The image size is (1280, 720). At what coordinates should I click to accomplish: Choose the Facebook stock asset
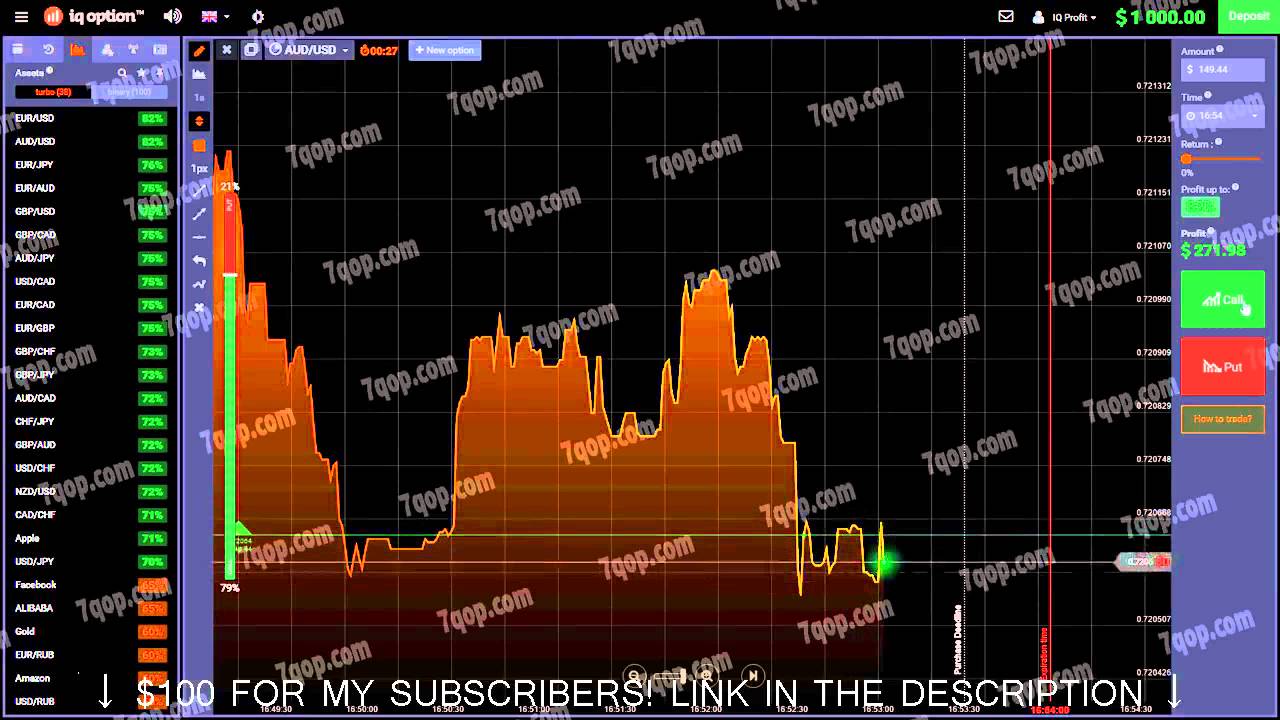tap(90, 585)
